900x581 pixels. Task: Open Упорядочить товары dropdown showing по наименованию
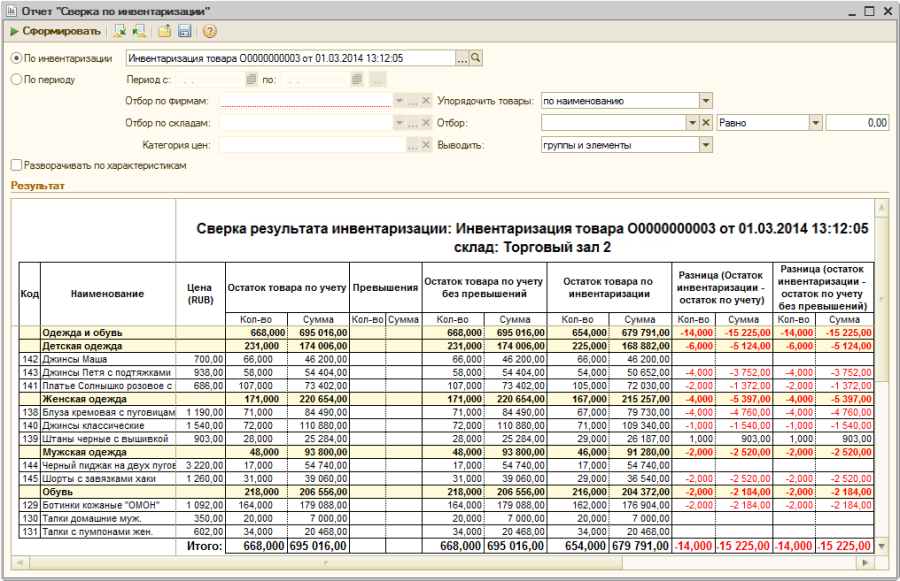[706, 101]
